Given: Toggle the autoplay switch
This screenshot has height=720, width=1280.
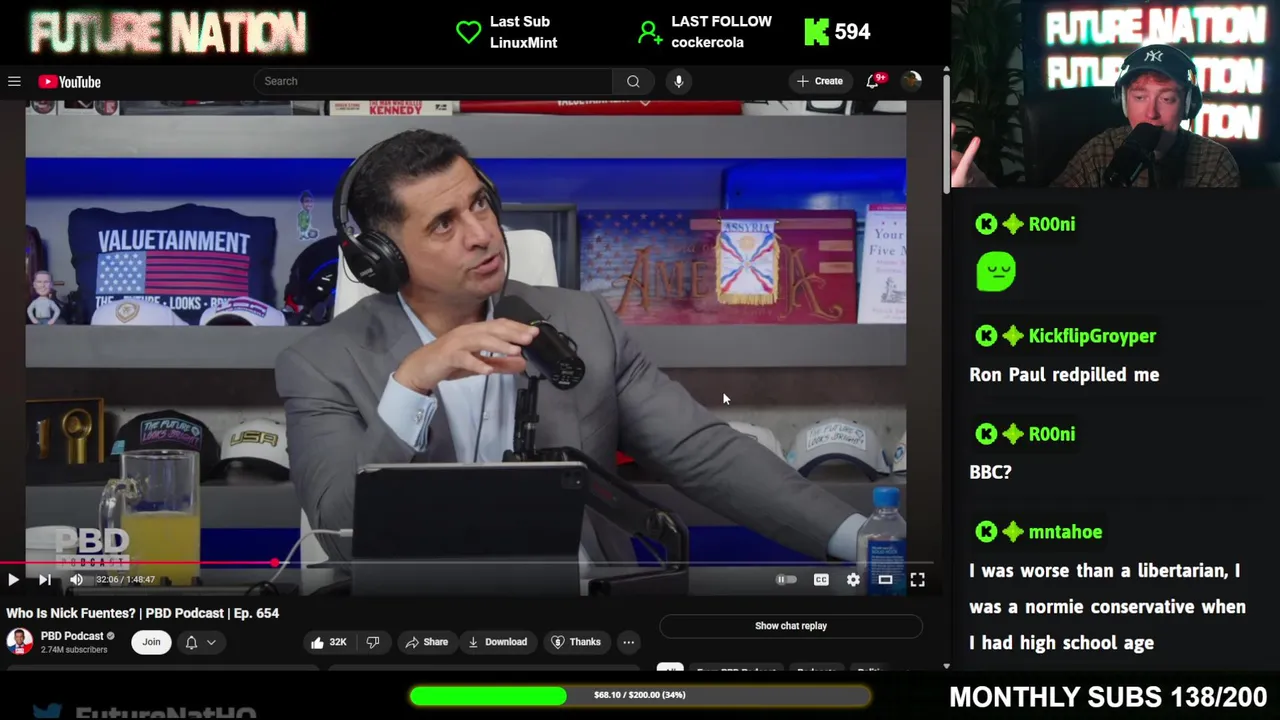Looking at the screenshot, I should (787, 579).
